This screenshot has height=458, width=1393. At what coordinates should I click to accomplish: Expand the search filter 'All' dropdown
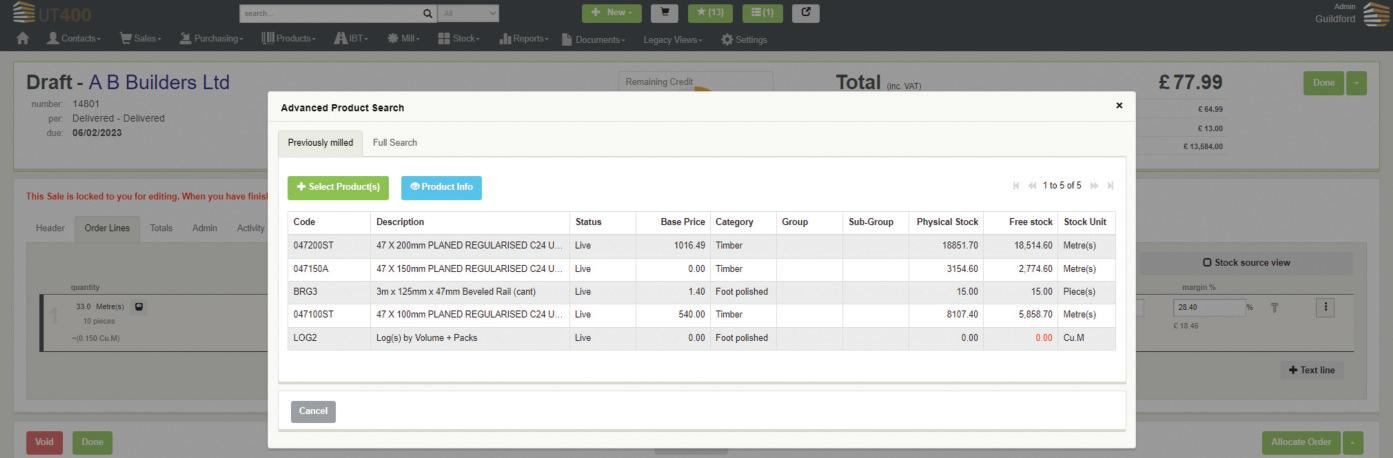point(469,13)
